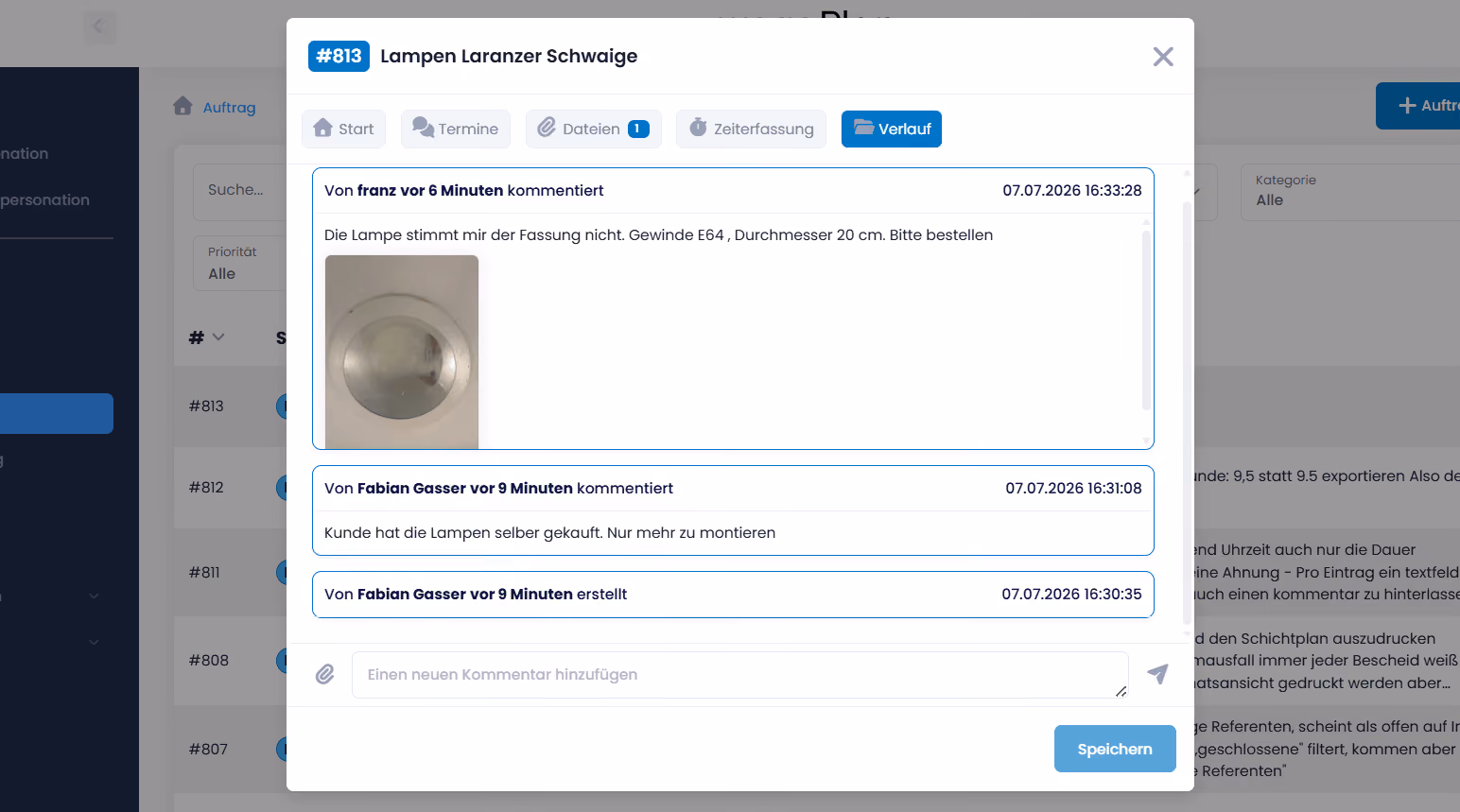Click the highlighted blue sidebar item

(x=57, y=413)
